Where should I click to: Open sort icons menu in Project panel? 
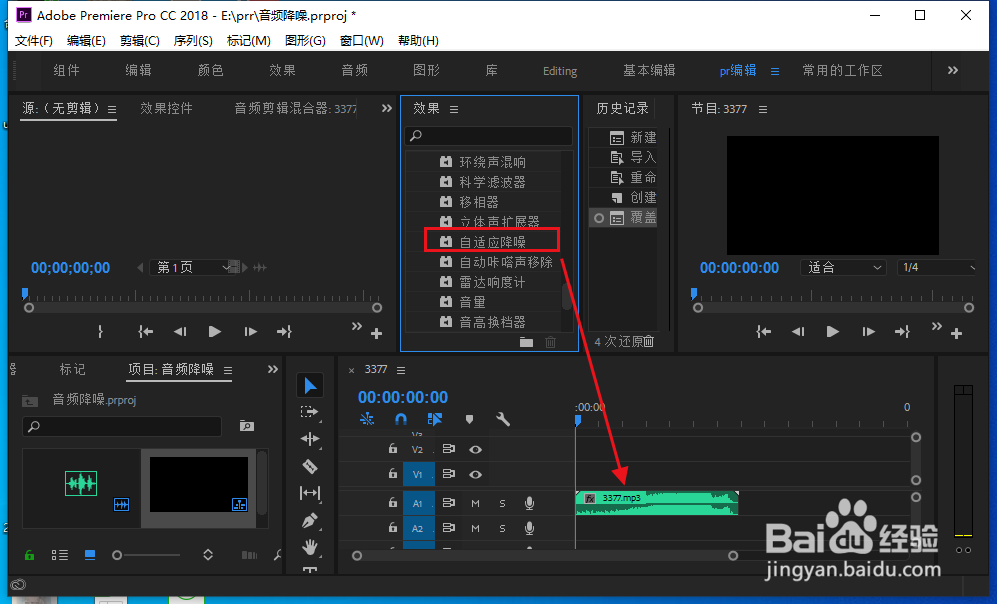[208, 555]
